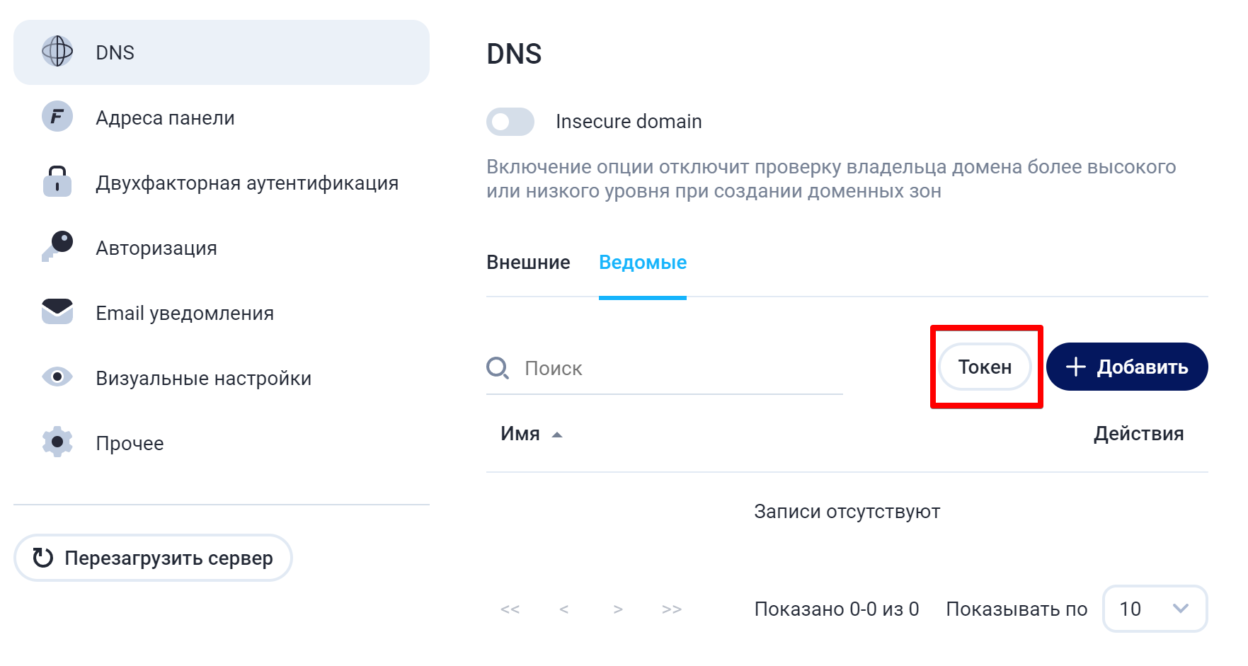Image resolution: width=1248 pixels, height=666 pixels.
Task: Toggle the Insecure domain switch
Action: (x=511, y=122)
